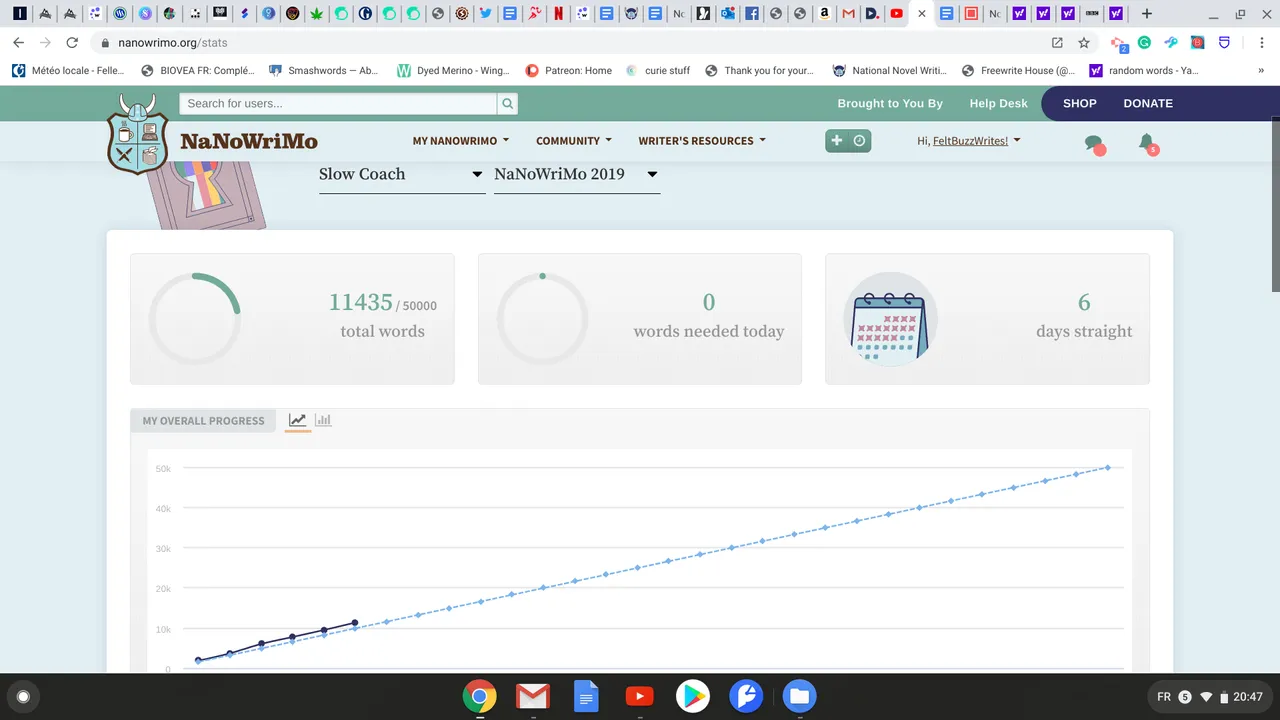Click the words needed today progress ring
The width and height of the screenshot is (1280, 720).
coord(543,318)
